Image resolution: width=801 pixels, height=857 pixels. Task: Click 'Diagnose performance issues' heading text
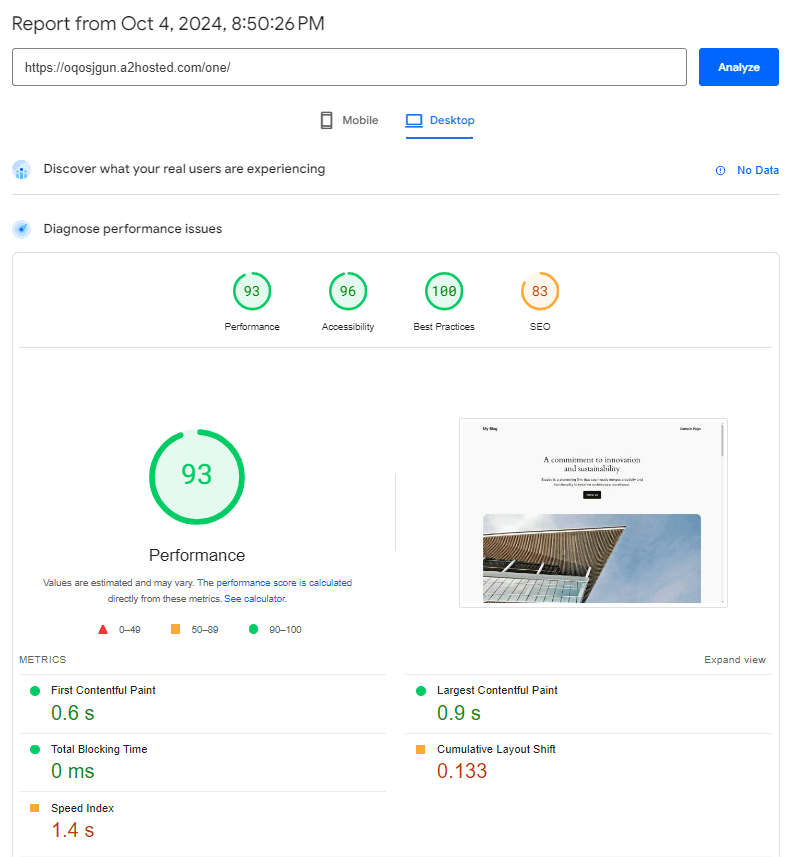(133, 229)
